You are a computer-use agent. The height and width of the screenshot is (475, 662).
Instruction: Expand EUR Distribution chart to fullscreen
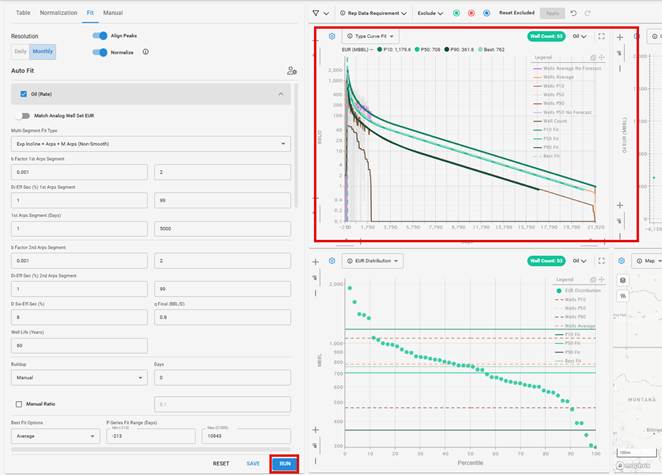coord(601,261)
